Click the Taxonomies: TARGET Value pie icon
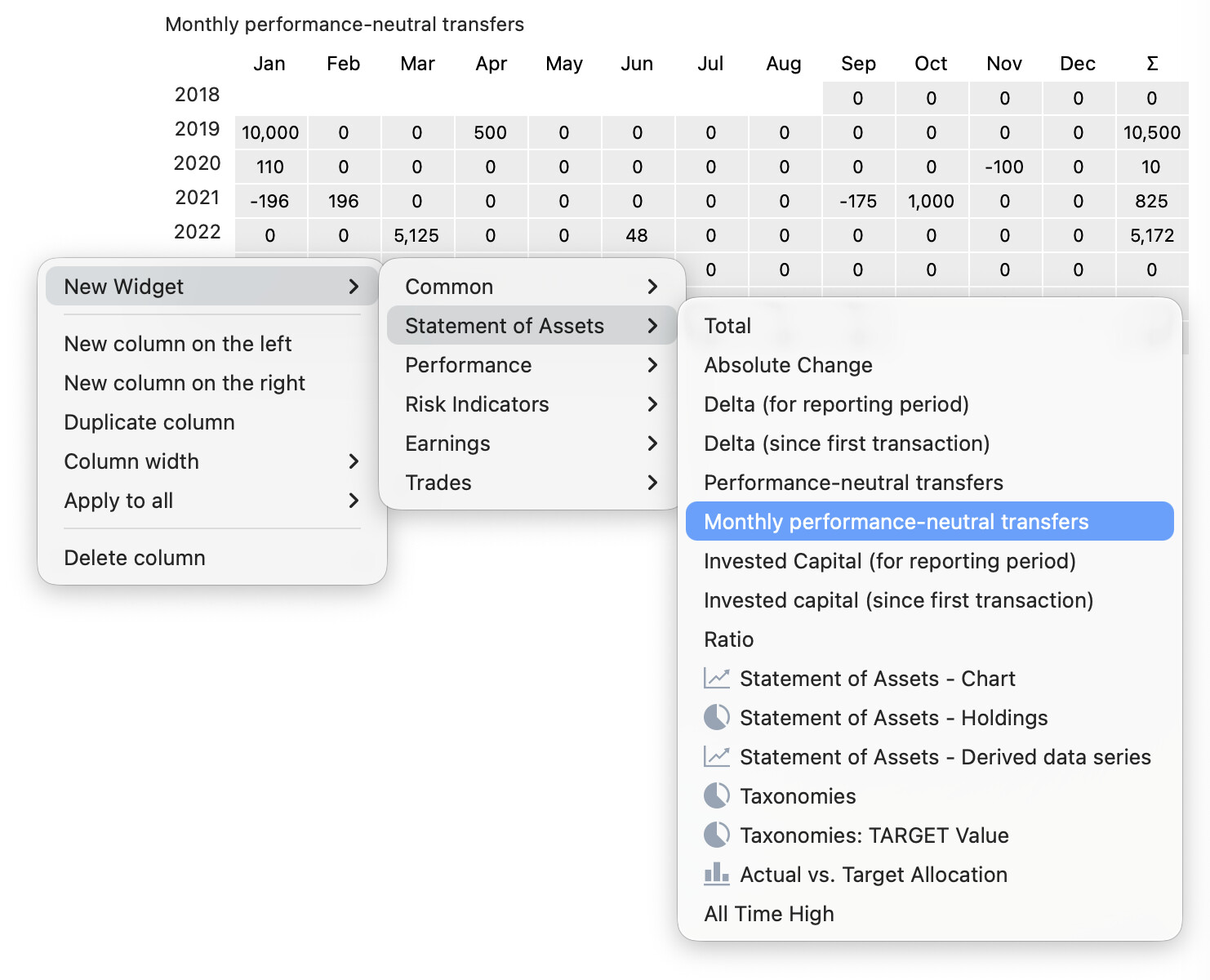Screen dimensions: 1210x980 (x=716, y=835)
